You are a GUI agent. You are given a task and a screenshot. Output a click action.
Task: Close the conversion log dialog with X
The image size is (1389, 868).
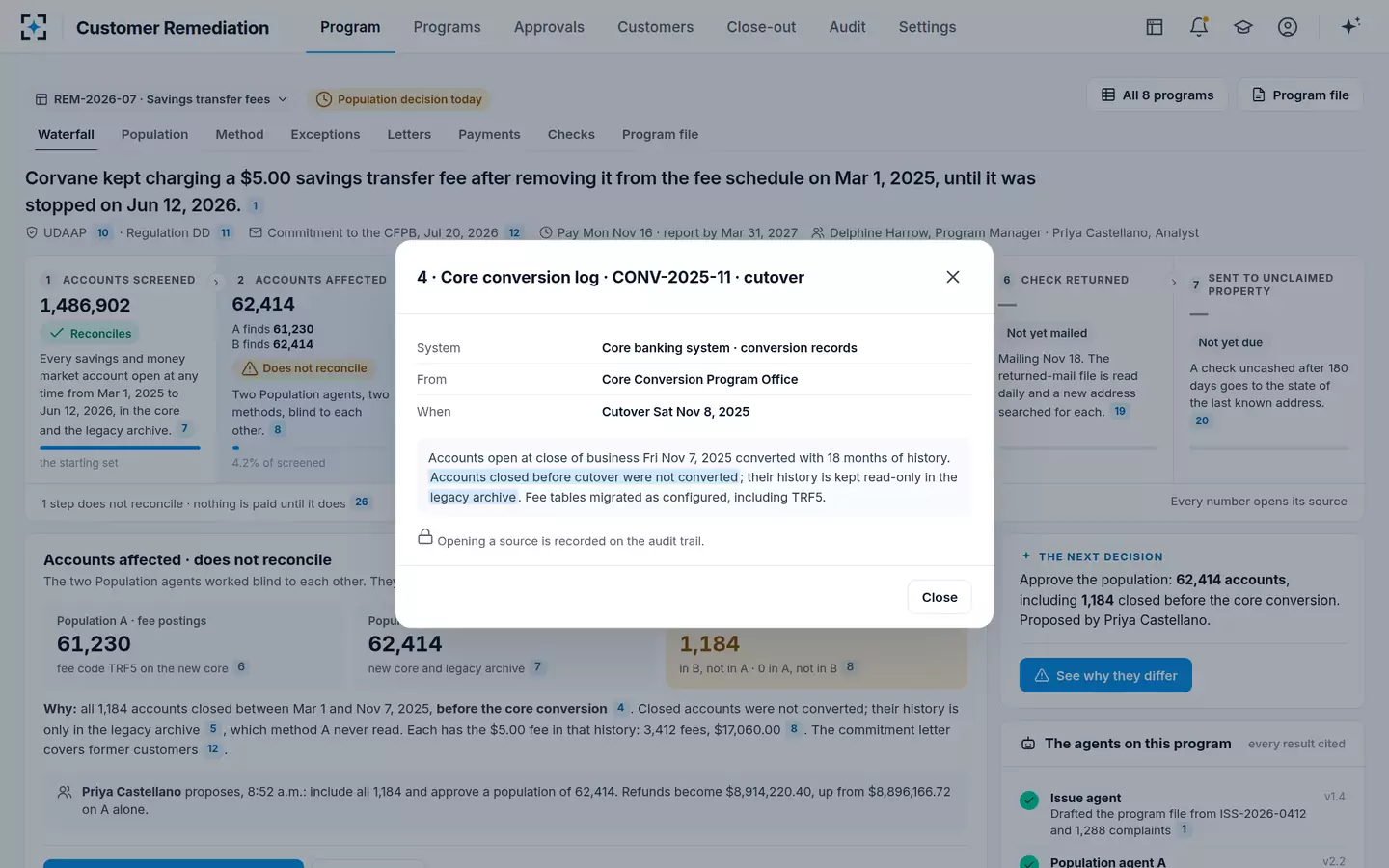pos(953,277)
